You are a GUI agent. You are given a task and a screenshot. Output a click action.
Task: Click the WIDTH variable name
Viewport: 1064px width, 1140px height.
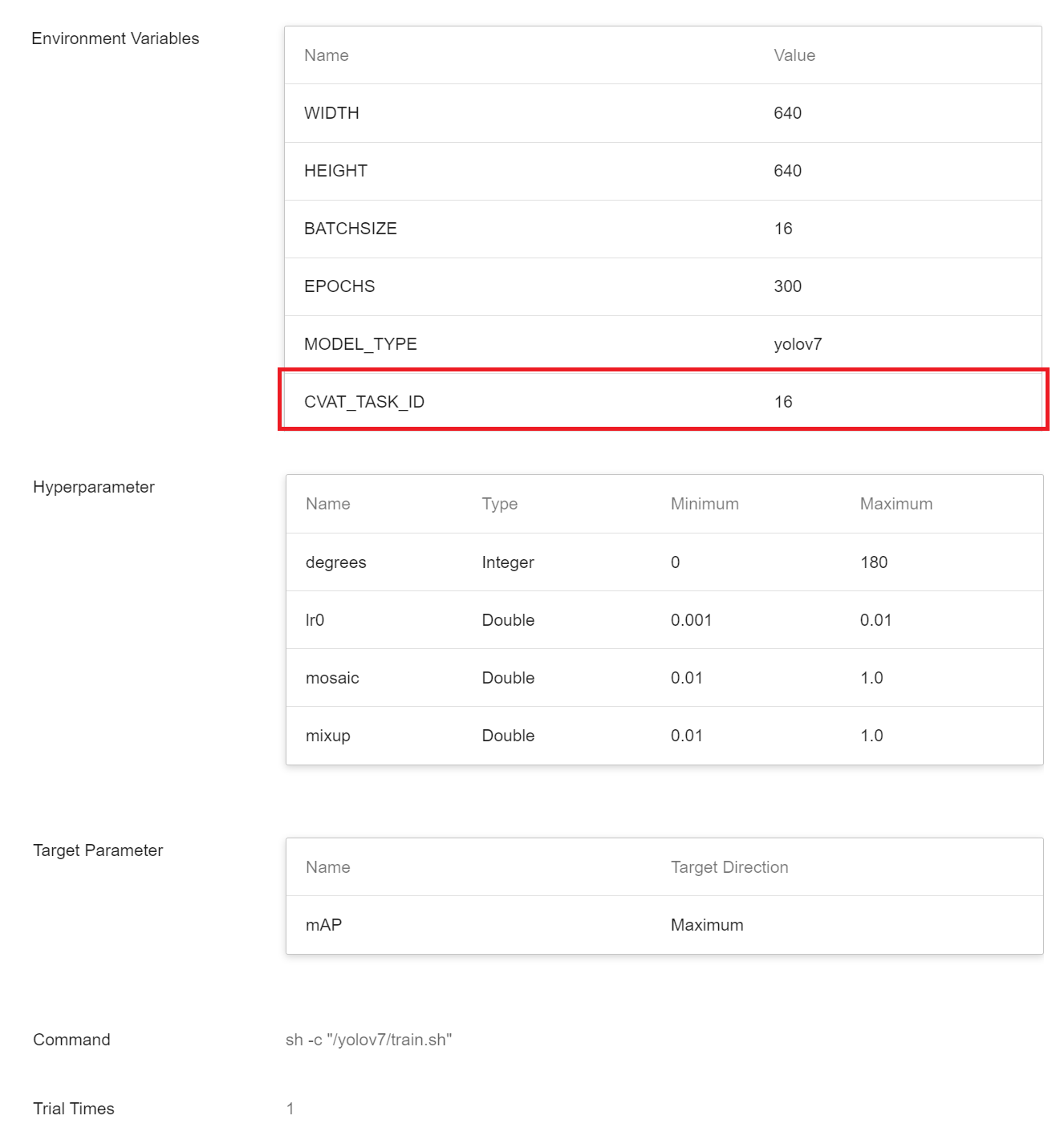pyautogui.click(x=331, y=113)
